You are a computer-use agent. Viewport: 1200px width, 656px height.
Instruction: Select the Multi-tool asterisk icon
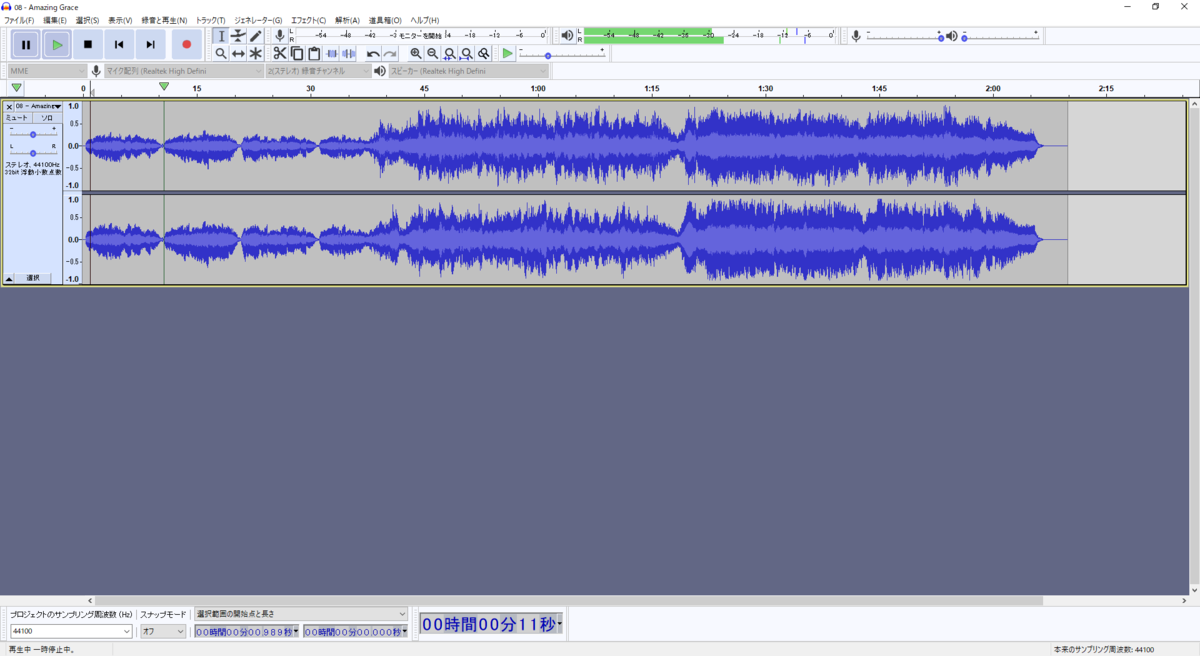255,53
